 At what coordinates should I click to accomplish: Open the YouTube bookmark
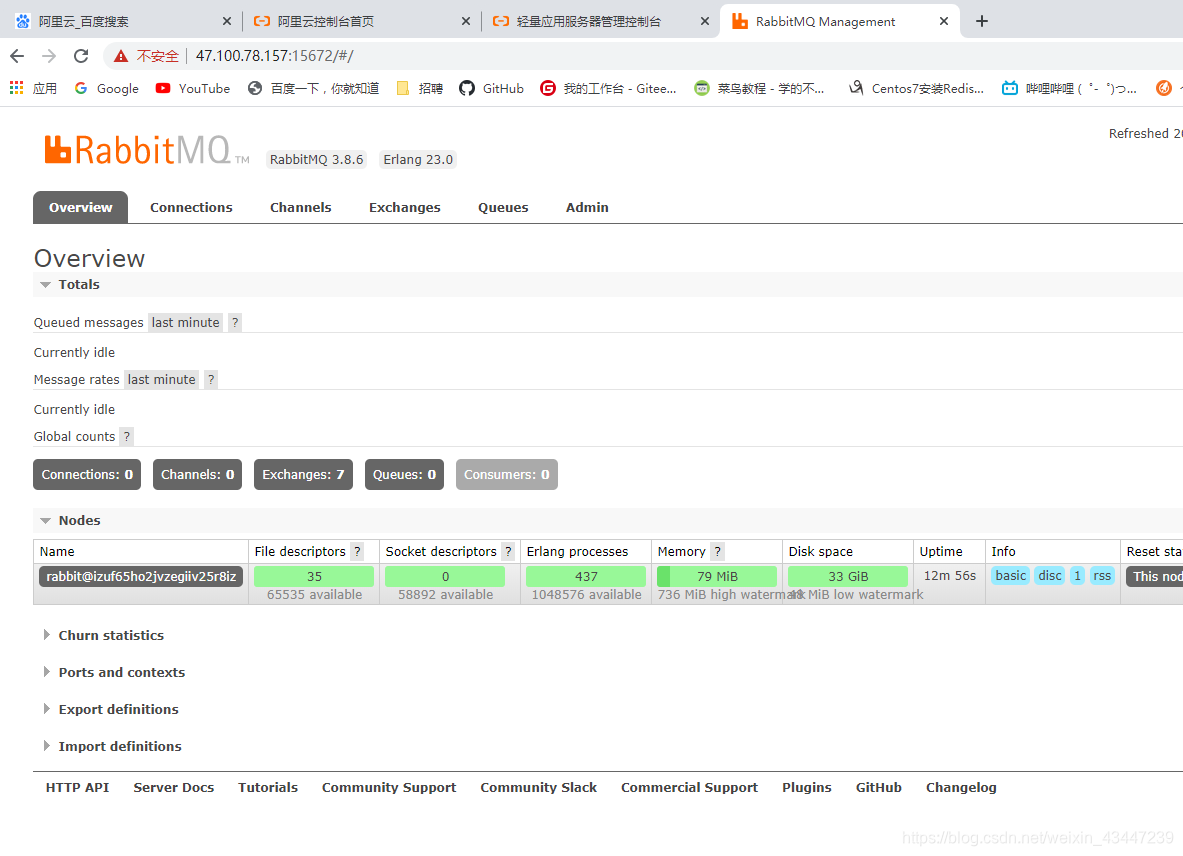point(193,88)
